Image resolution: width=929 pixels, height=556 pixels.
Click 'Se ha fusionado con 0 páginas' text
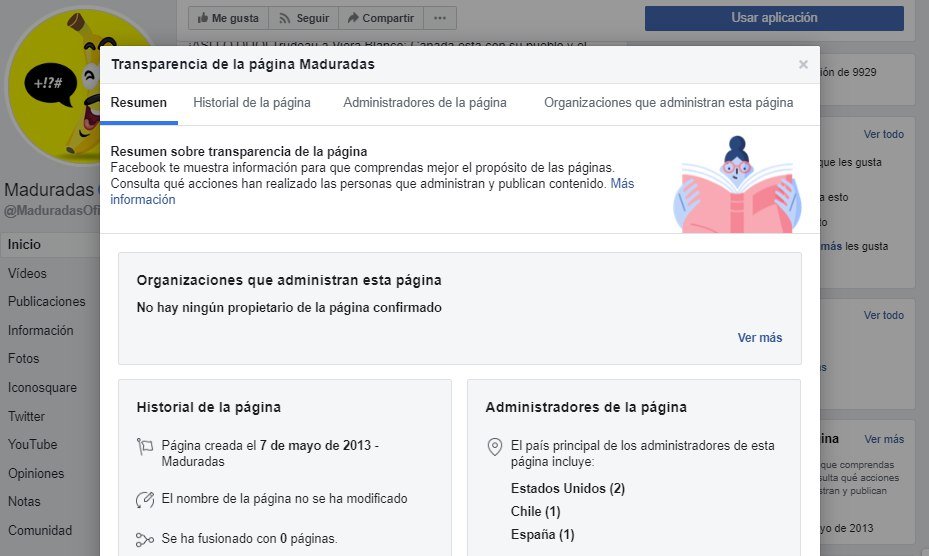[249, 539]
